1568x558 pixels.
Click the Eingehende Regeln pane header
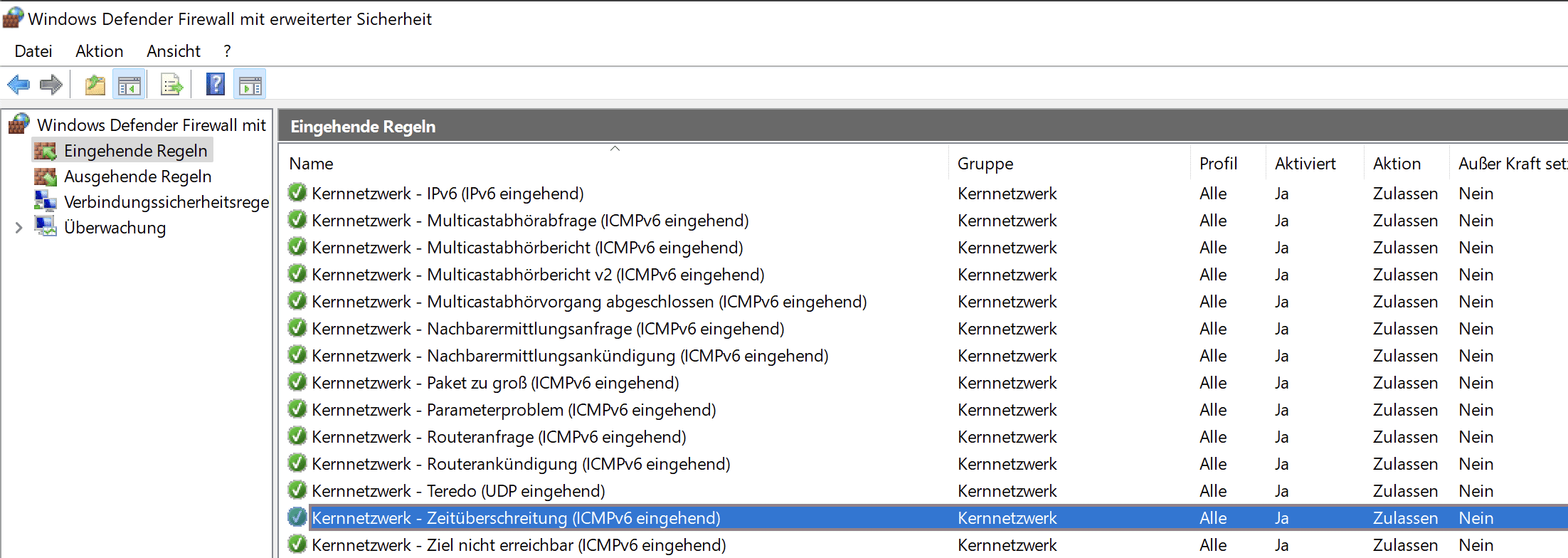pyautogui.click(x=923, y=126)
